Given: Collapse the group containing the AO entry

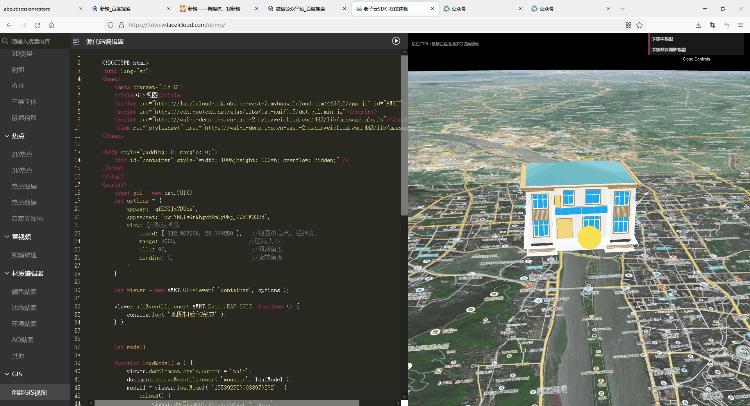Looking at the screenshot, I should tap(7, 274).
